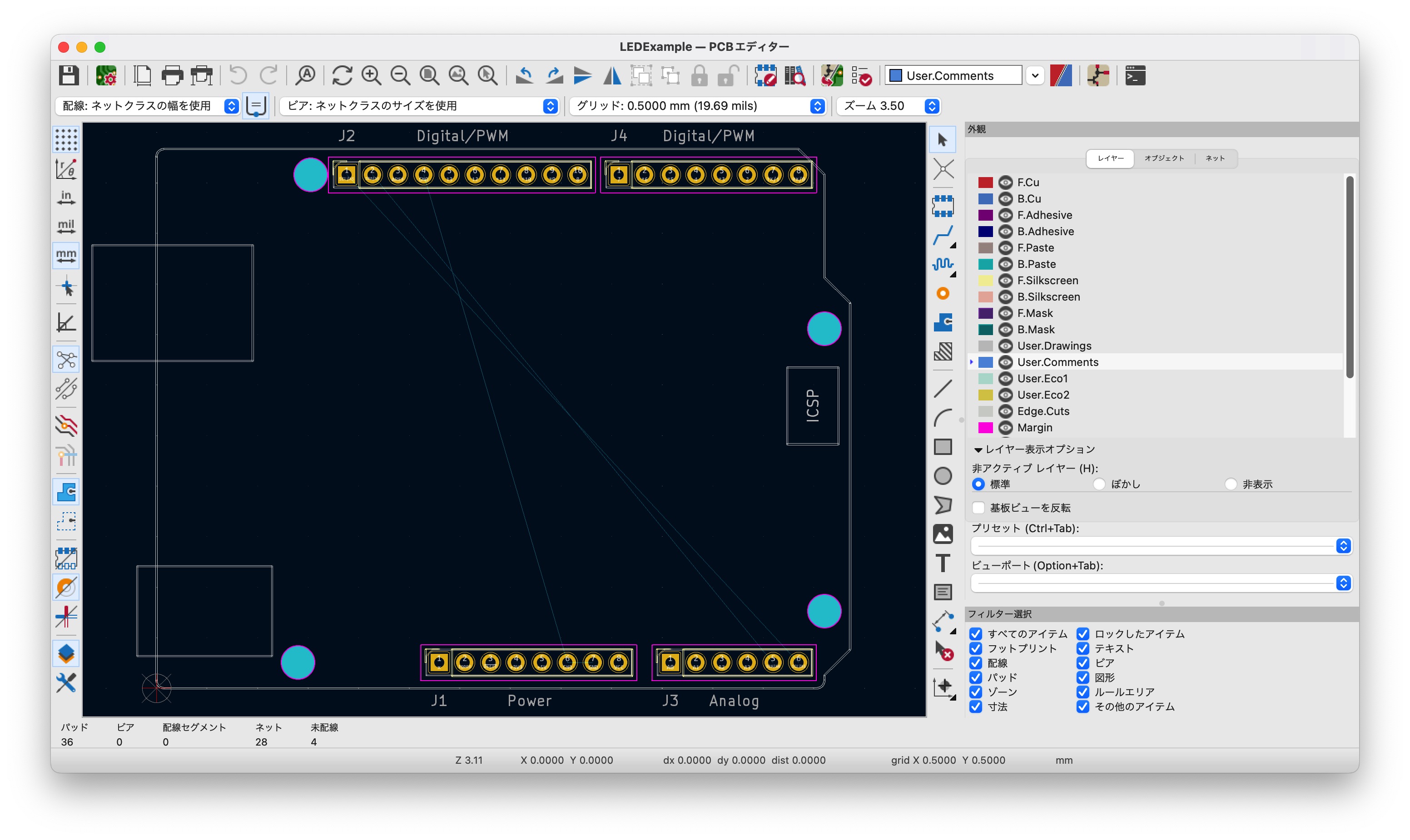The image size is (1410, 840).
Task: Switch units to inches
Action: [66, 198]
